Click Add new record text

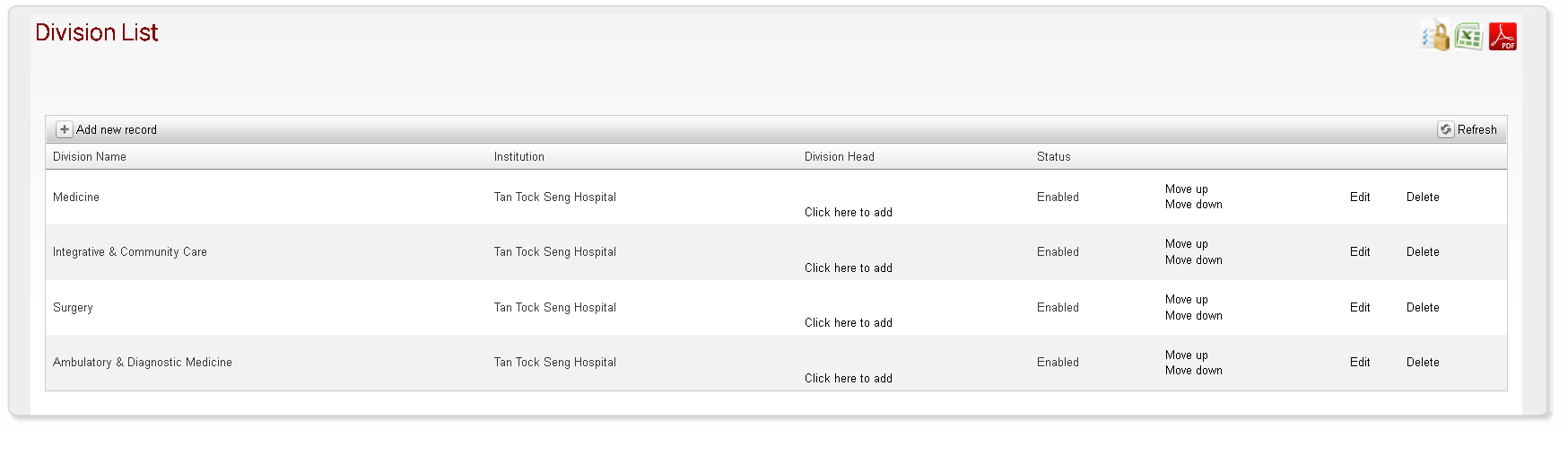coord(117,130)
